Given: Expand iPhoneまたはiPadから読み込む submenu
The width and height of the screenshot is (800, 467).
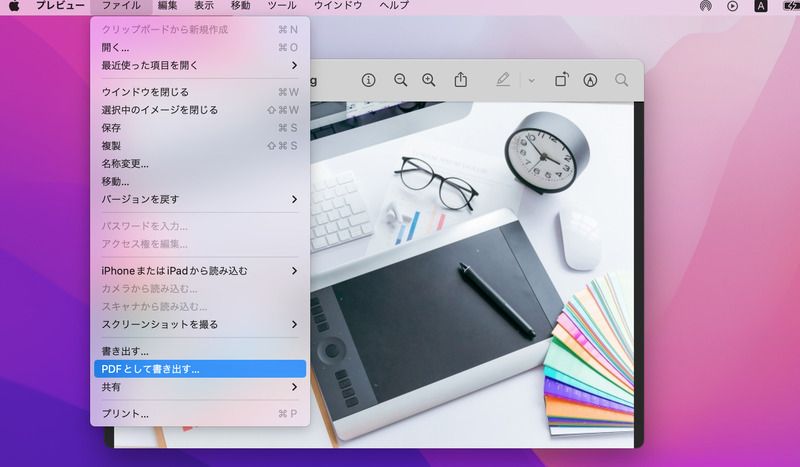Looking at the screenshot, I should pos(200,271).
